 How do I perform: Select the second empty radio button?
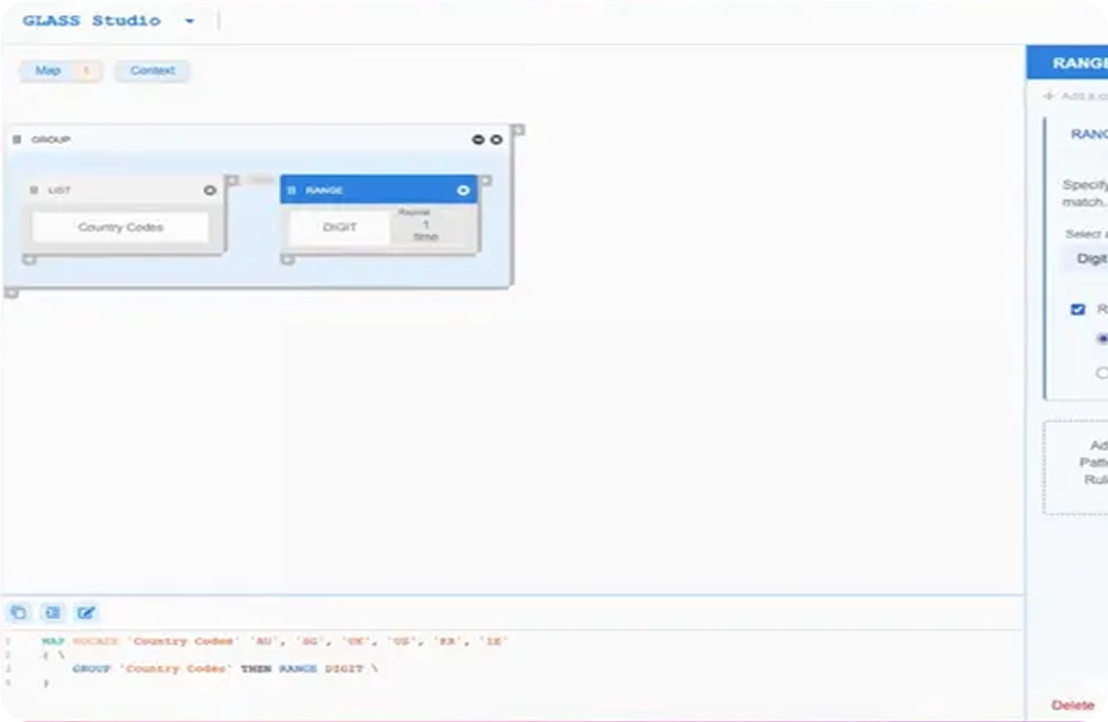[x=1102, y=373]
